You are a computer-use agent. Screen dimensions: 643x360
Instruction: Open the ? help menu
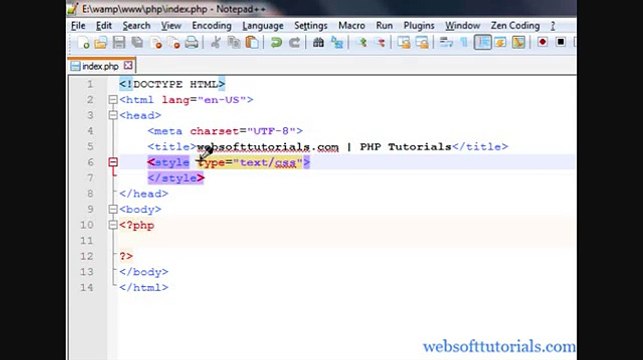pos(553,26)
